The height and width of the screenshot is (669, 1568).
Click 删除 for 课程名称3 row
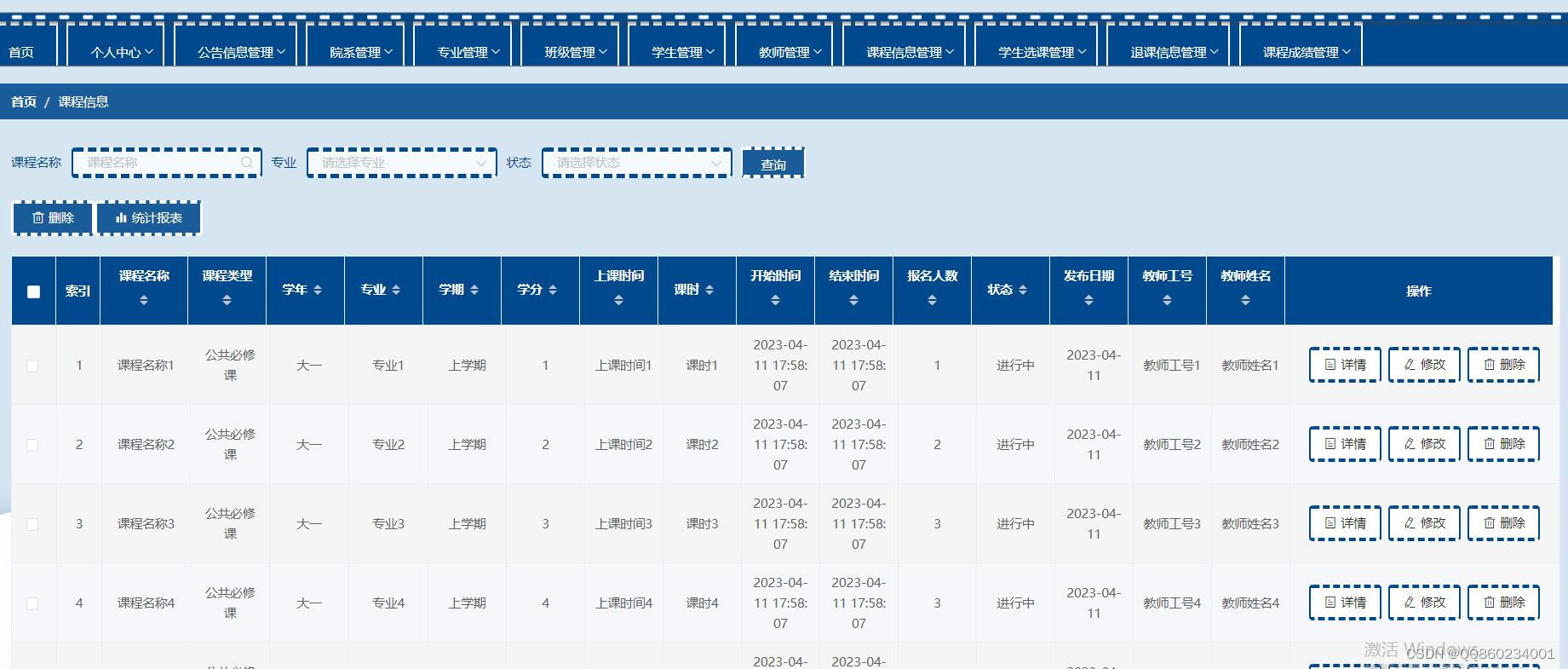click(1503, 523)
